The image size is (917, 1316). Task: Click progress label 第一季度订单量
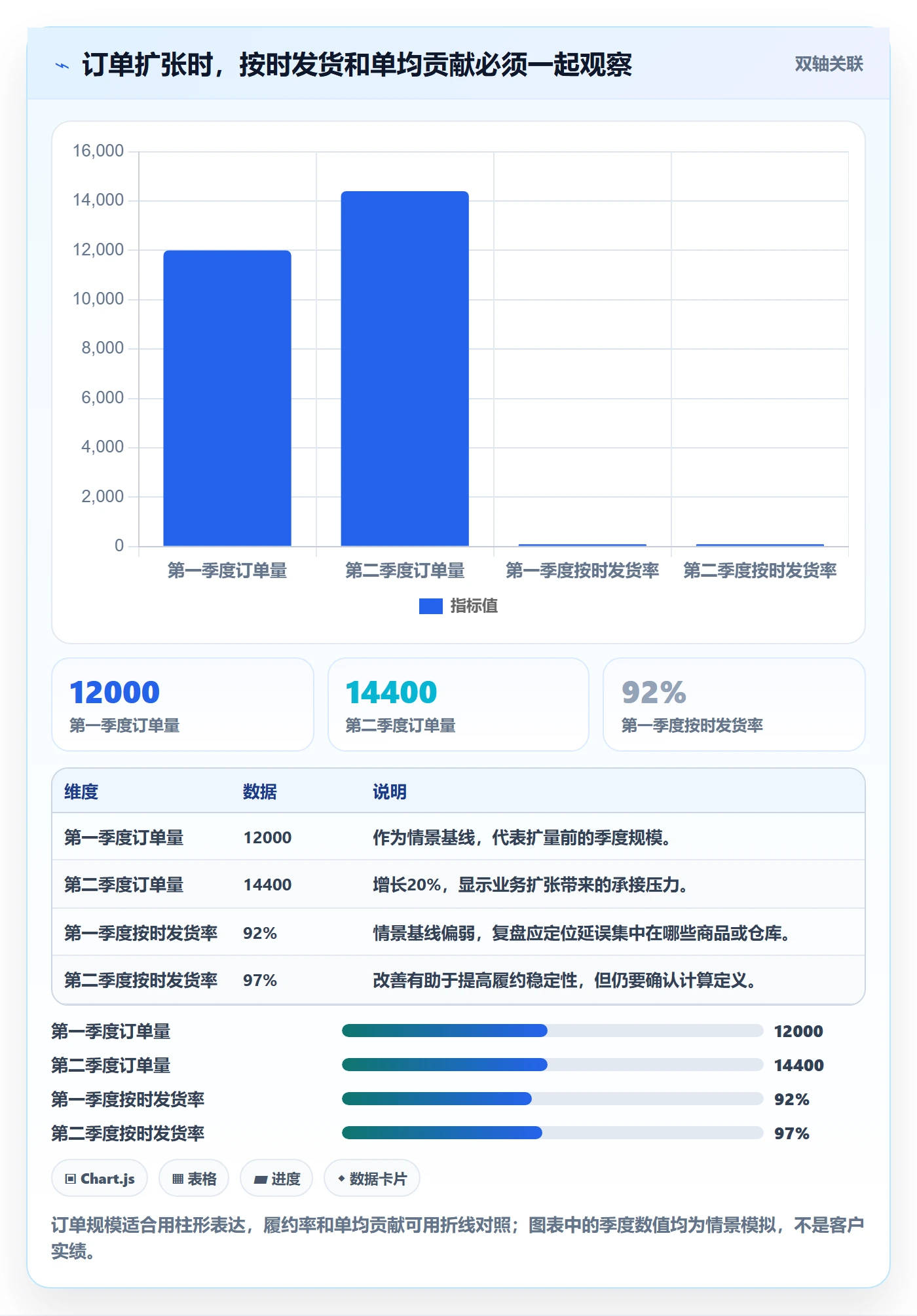[111, 1031]
